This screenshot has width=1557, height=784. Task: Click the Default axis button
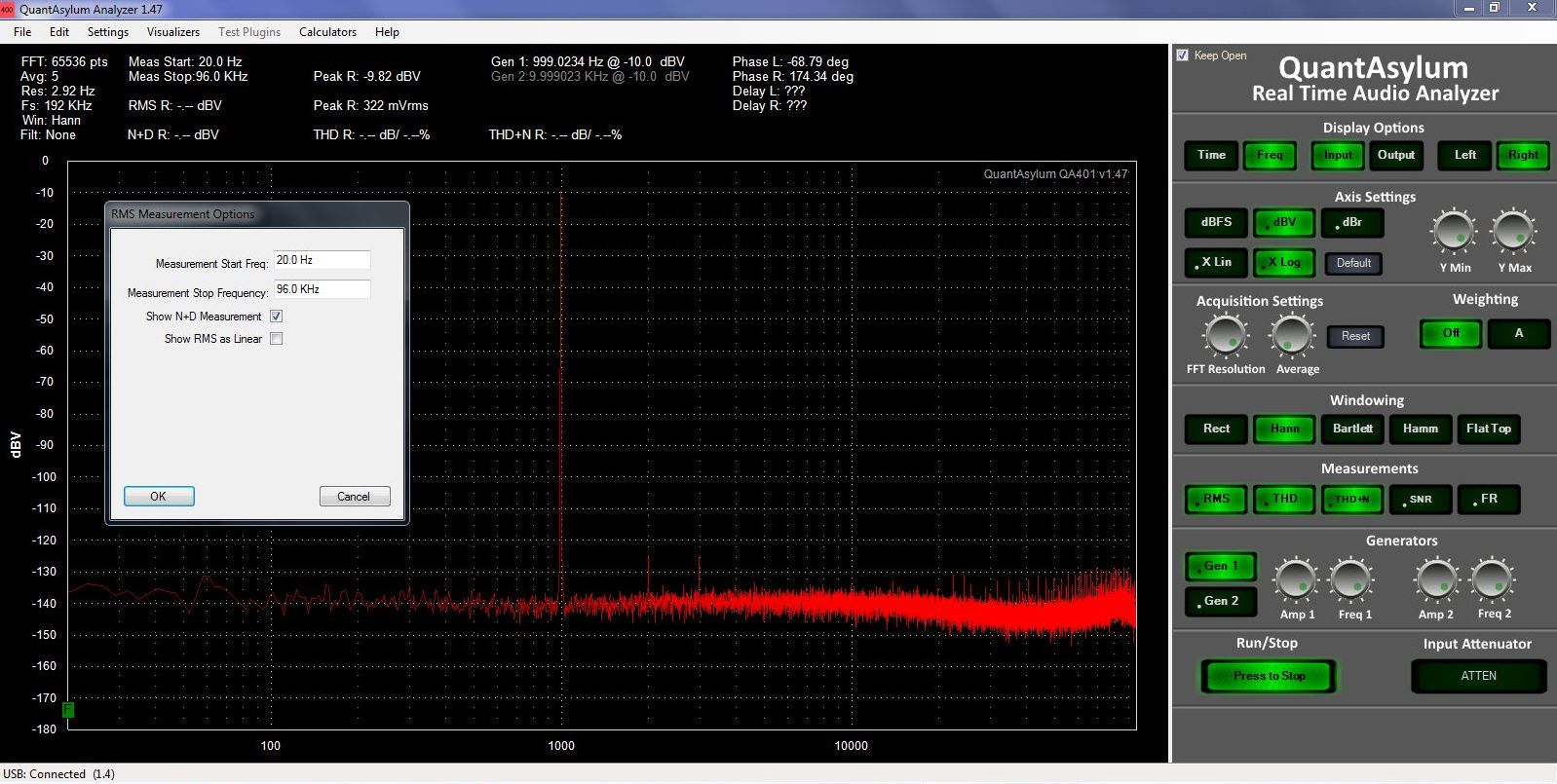1353,263
